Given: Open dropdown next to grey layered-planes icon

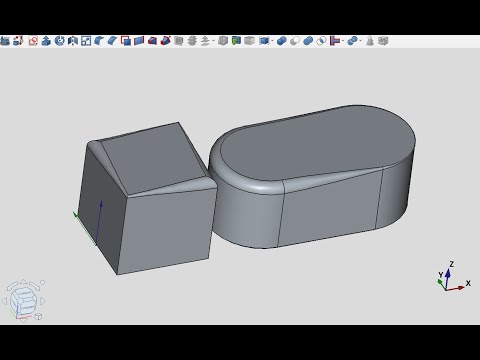Looking at the screenshot, I should click(x=213, y=41).
